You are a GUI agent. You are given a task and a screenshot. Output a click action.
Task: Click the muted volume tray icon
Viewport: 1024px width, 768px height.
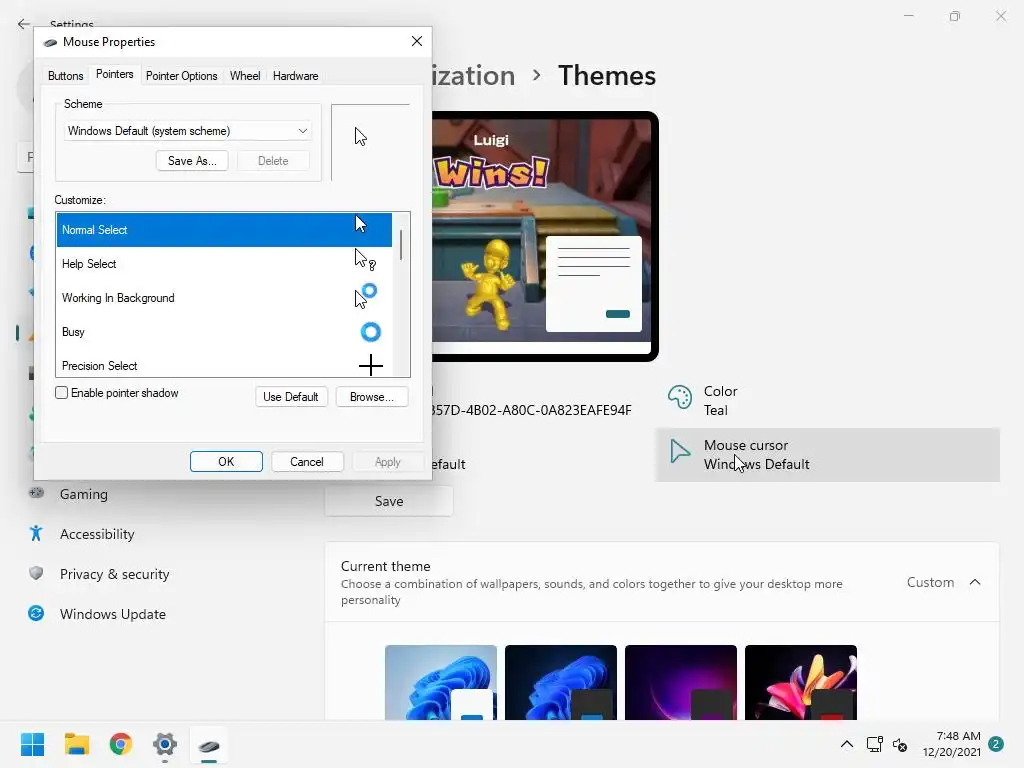[x=900, y=744]
